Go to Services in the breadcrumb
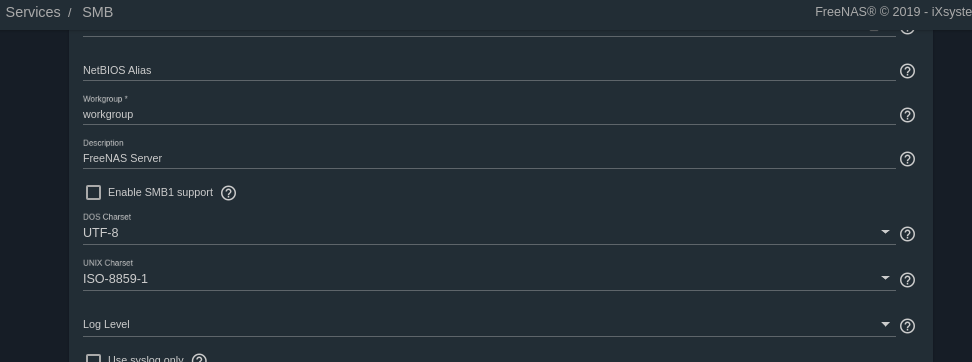Image resolution: width=972 pixels, height=362 pixels. [x=33, y=12]
